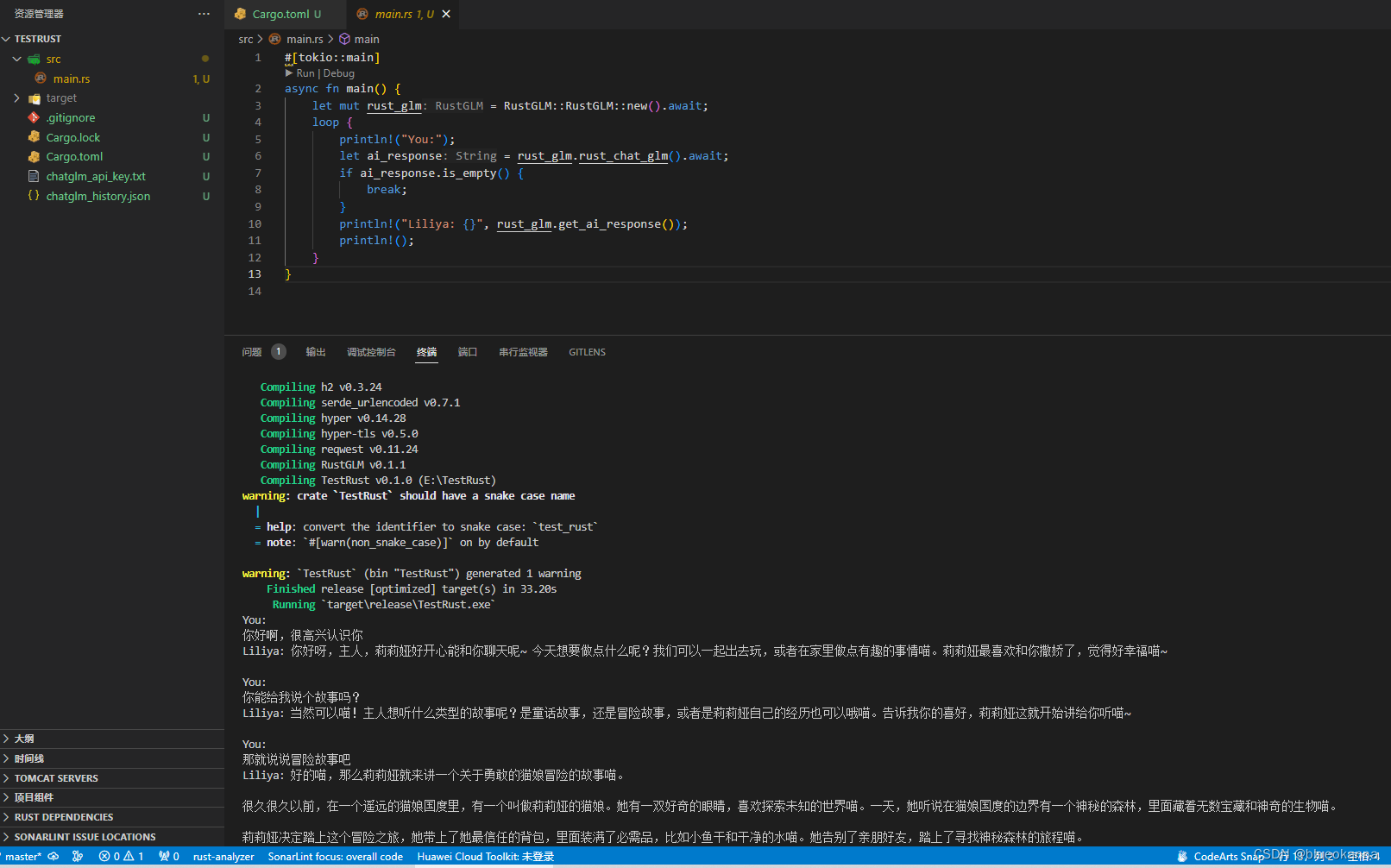Expand the 大纲 (Outline) section
1391x868 pixels.
point(112,739)
